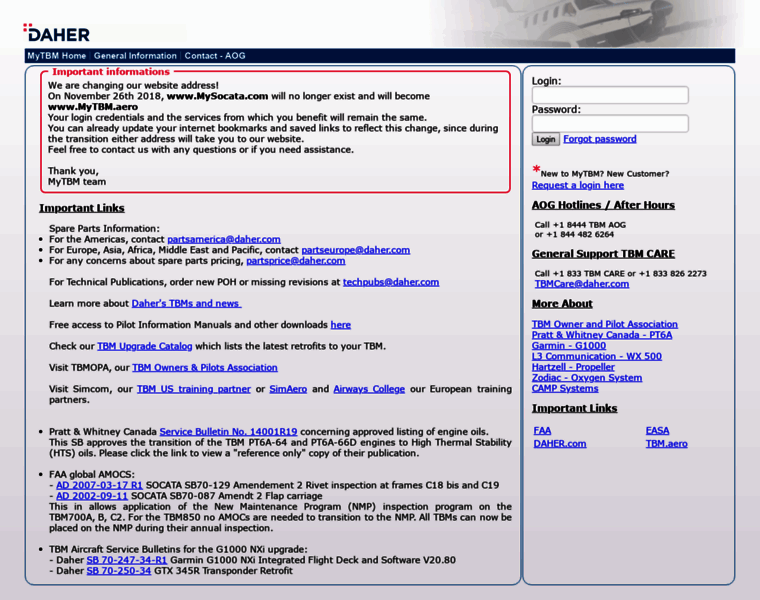Click 'Important informations' notice title
Viewport: 760px width, 600px height.
[x=111, y=72]
